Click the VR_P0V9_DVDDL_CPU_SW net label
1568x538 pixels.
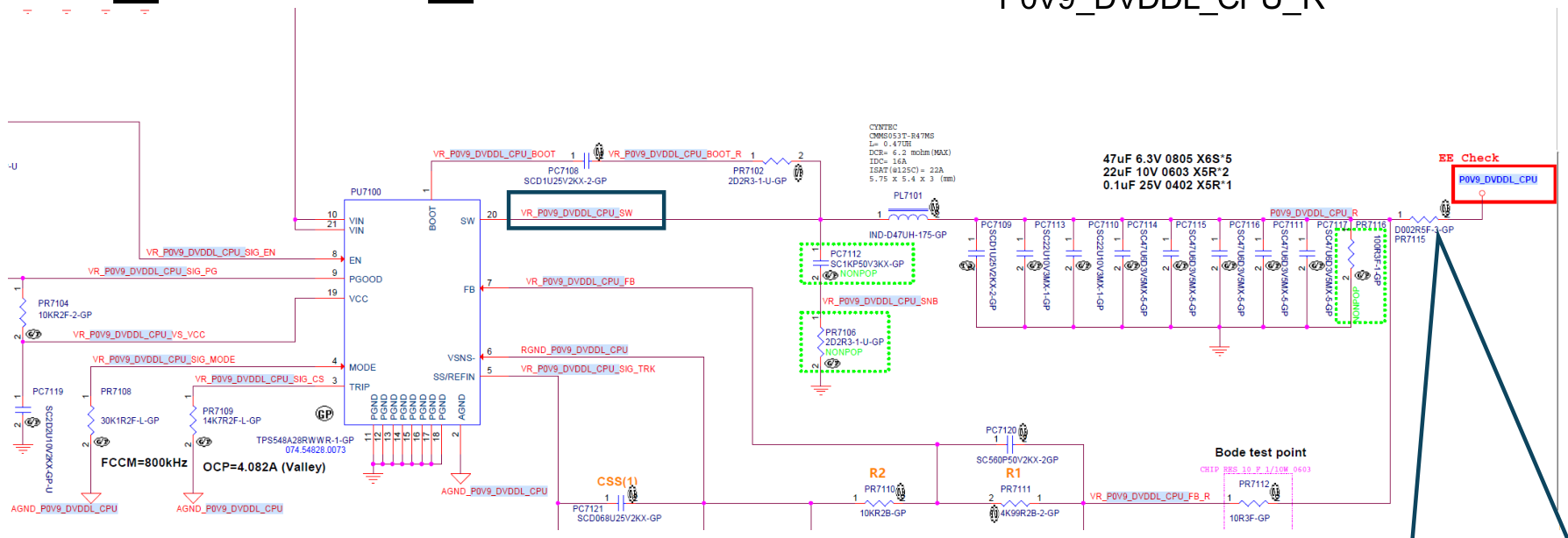click(576, 213)
